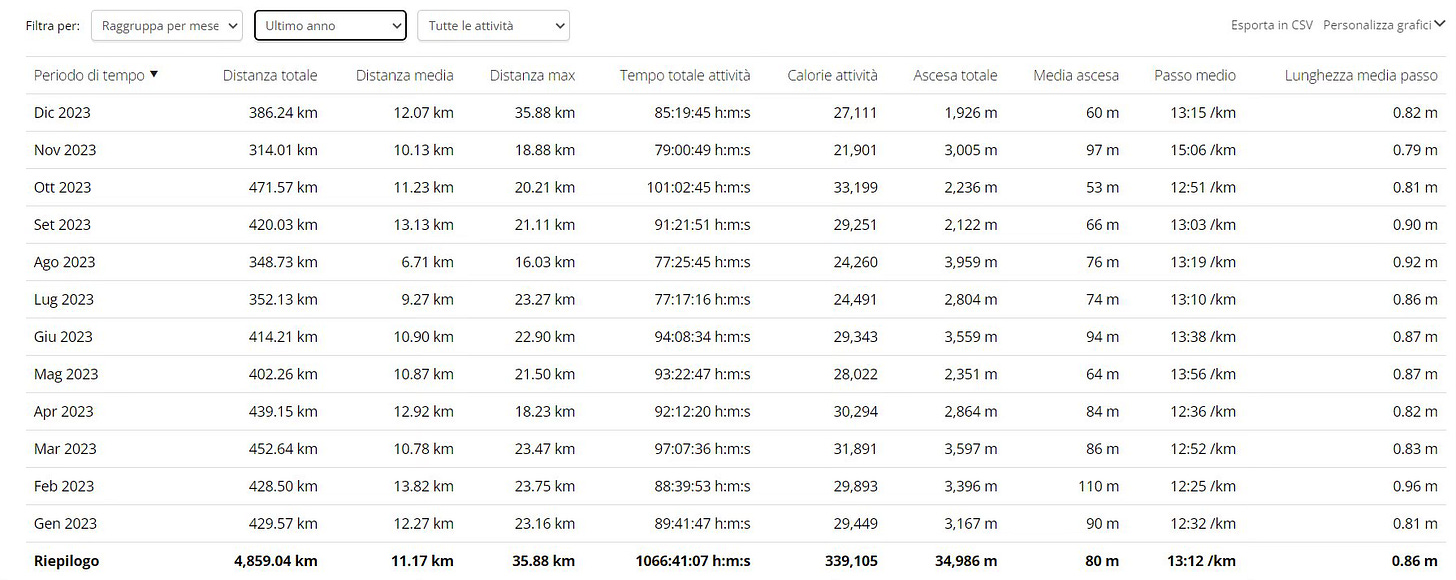Image resolution: width=1456 pixels, height=580 pixels.
Task: Toggle the sort arrow beside 'Periodo di tempo'
Action: (x=153, y=74)
